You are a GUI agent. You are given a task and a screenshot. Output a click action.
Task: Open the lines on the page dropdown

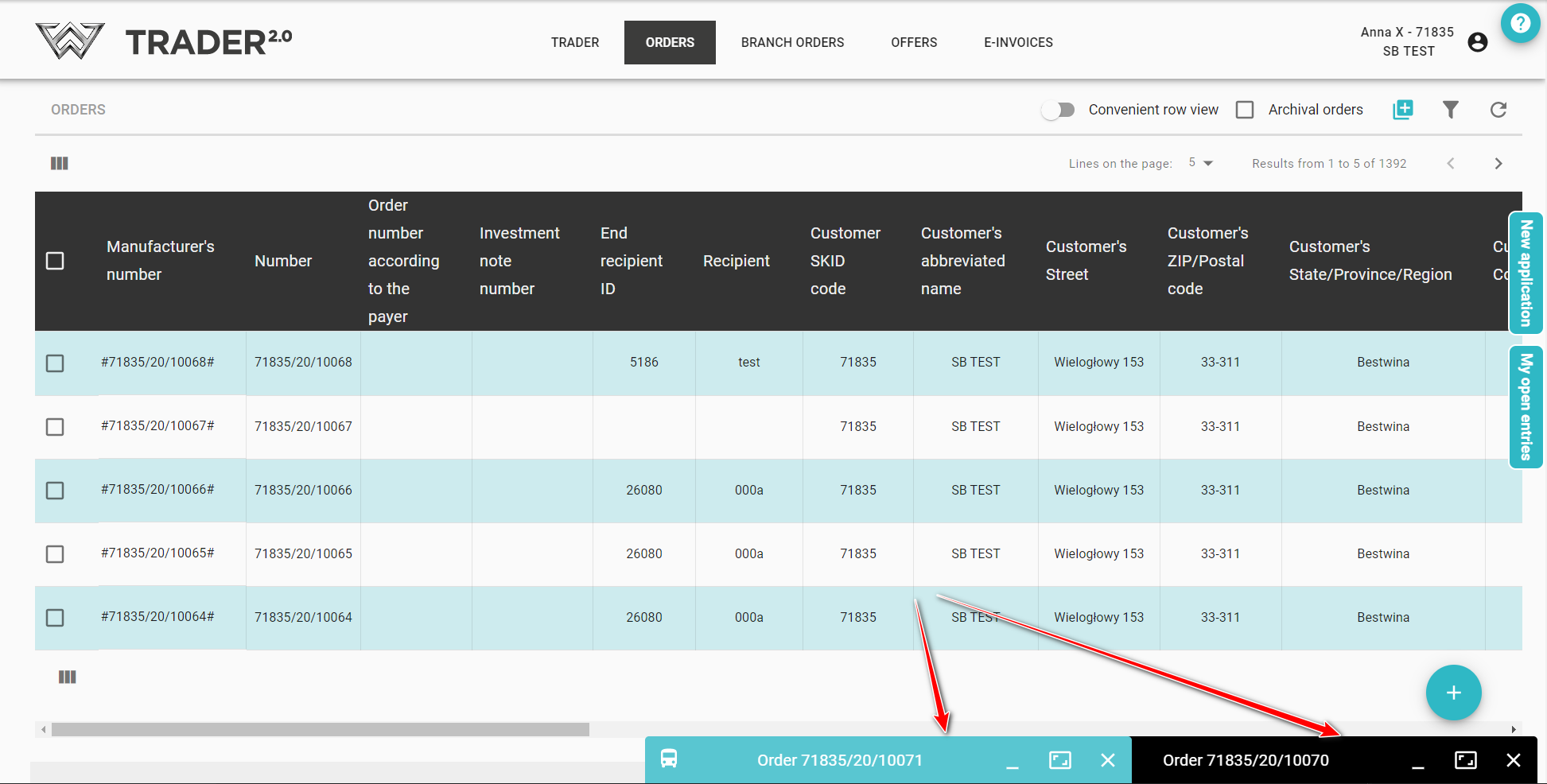tap(1200, 163)
